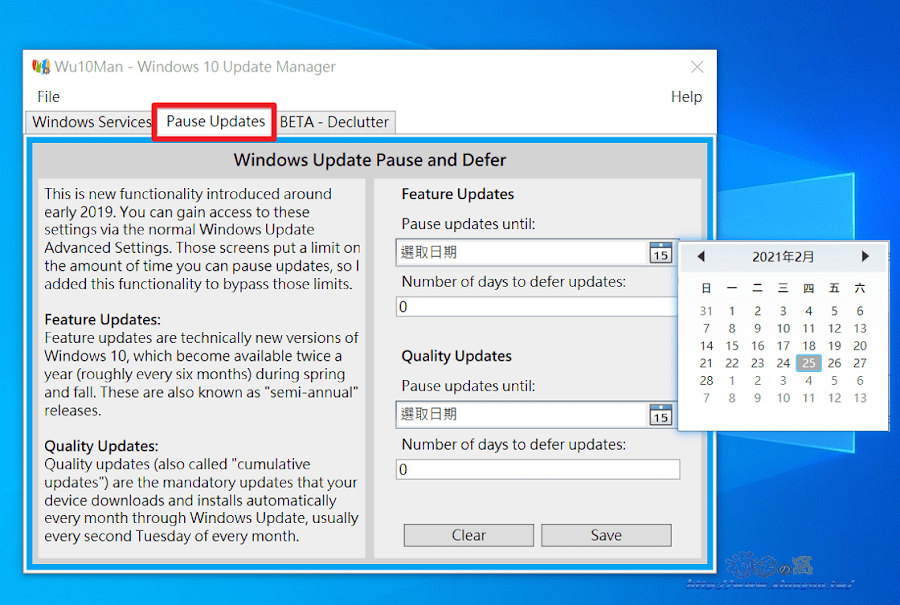Go to previous month in calendar
This screenshot has width=900, height=605.
click(x=701, y=257)
